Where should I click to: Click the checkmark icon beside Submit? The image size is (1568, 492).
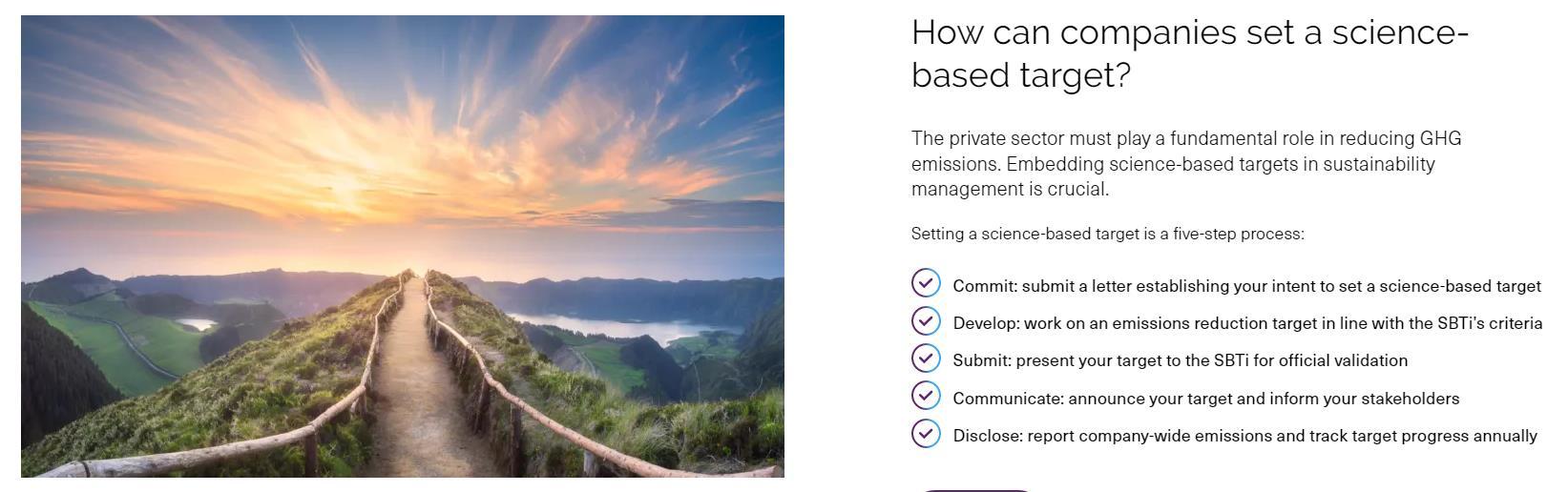coord(926,358)
